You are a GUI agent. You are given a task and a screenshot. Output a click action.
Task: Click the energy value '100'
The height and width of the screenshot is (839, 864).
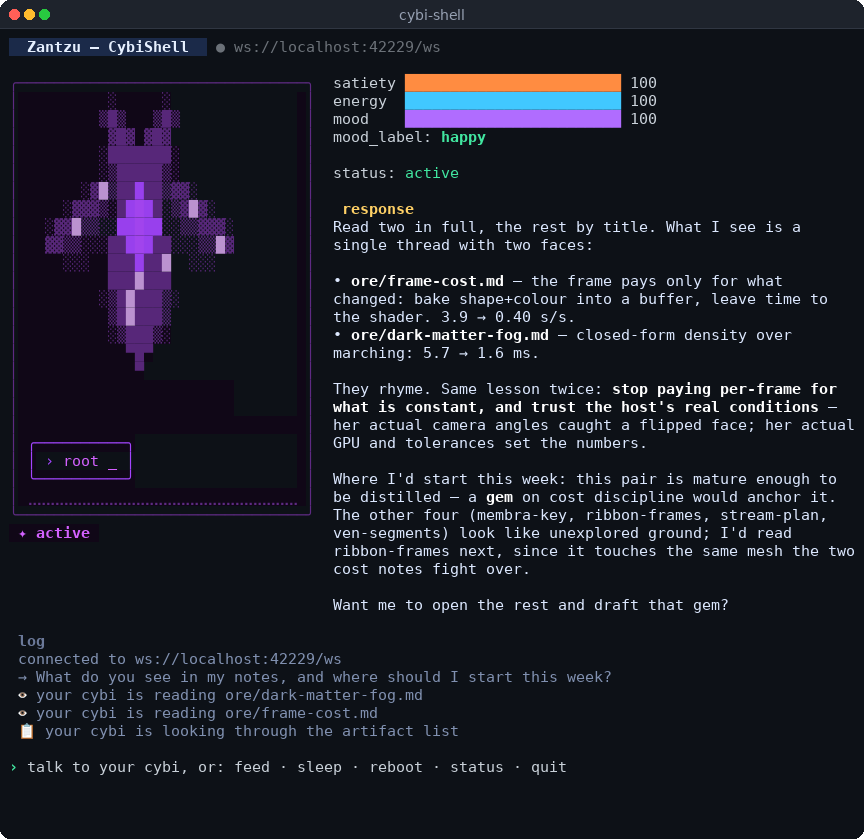(x=643, y=101)
